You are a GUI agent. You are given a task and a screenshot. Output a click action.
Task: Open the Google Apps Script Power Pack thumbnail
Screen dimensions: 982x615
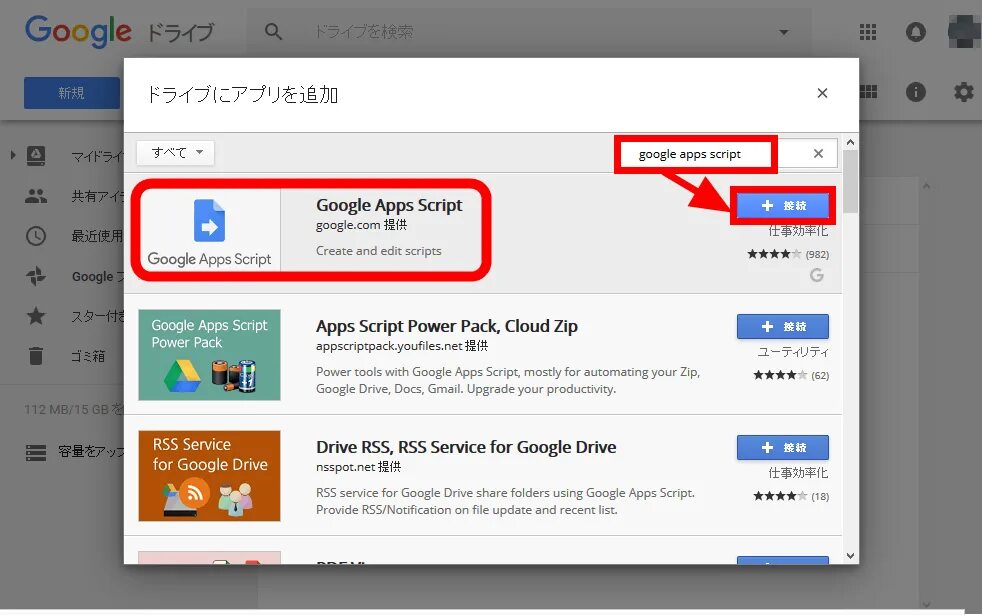pos(209,354)
